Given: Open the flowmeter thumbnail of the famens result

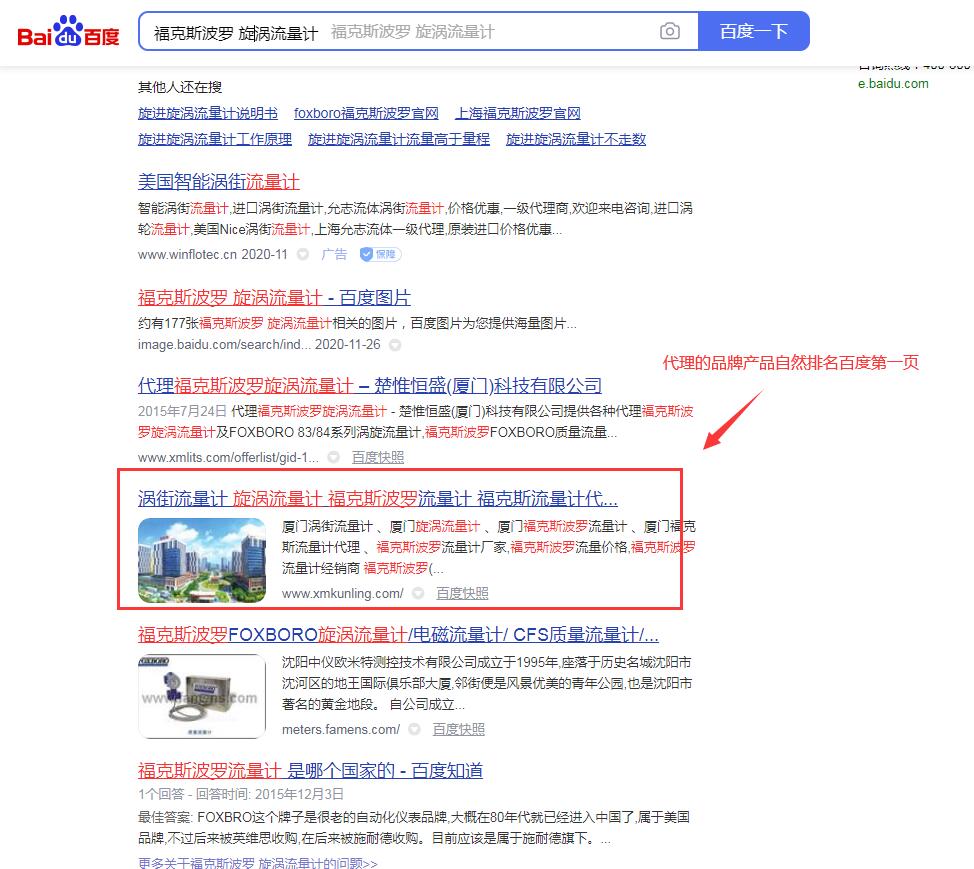Looking at the screenshot, I should pos(202,696).
